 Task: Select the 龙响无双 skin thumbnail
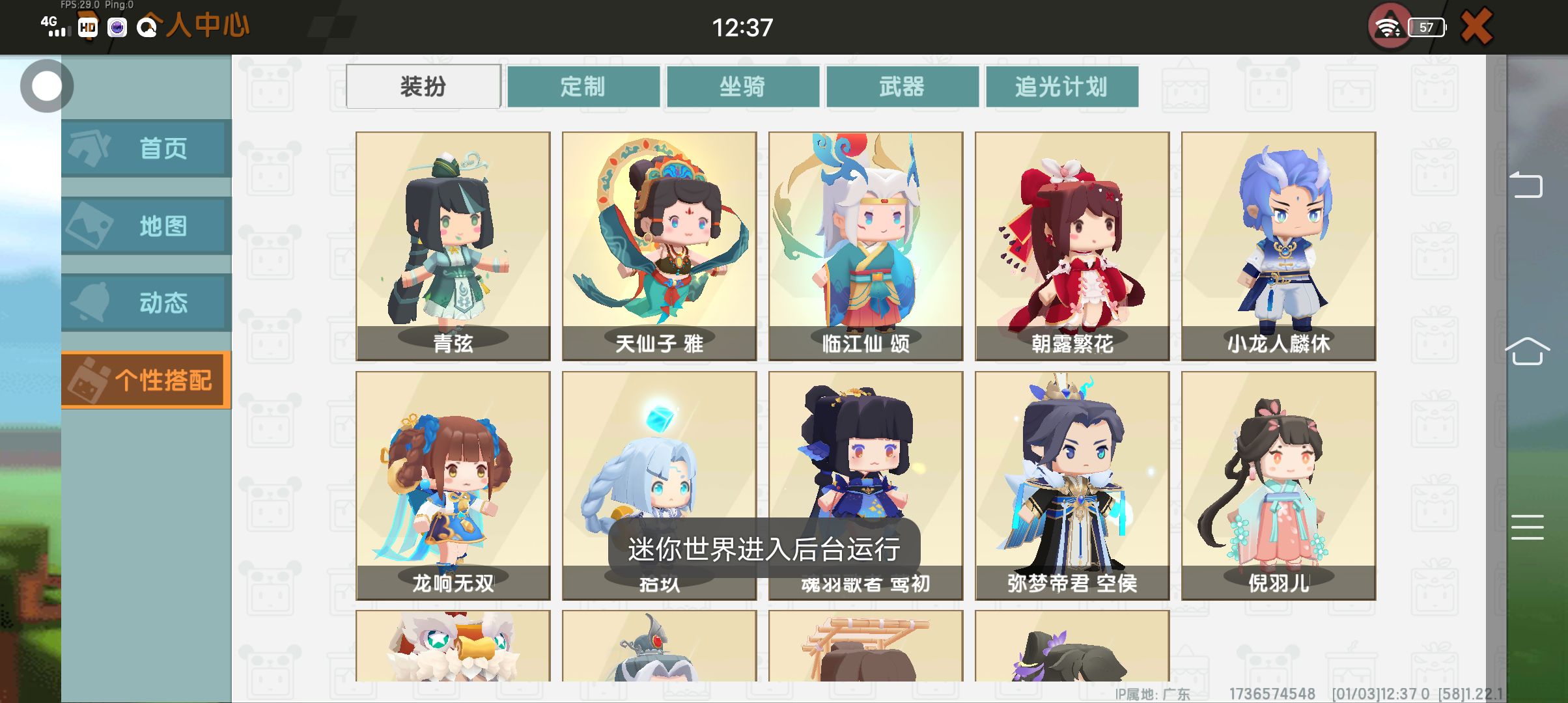(453, 486)
